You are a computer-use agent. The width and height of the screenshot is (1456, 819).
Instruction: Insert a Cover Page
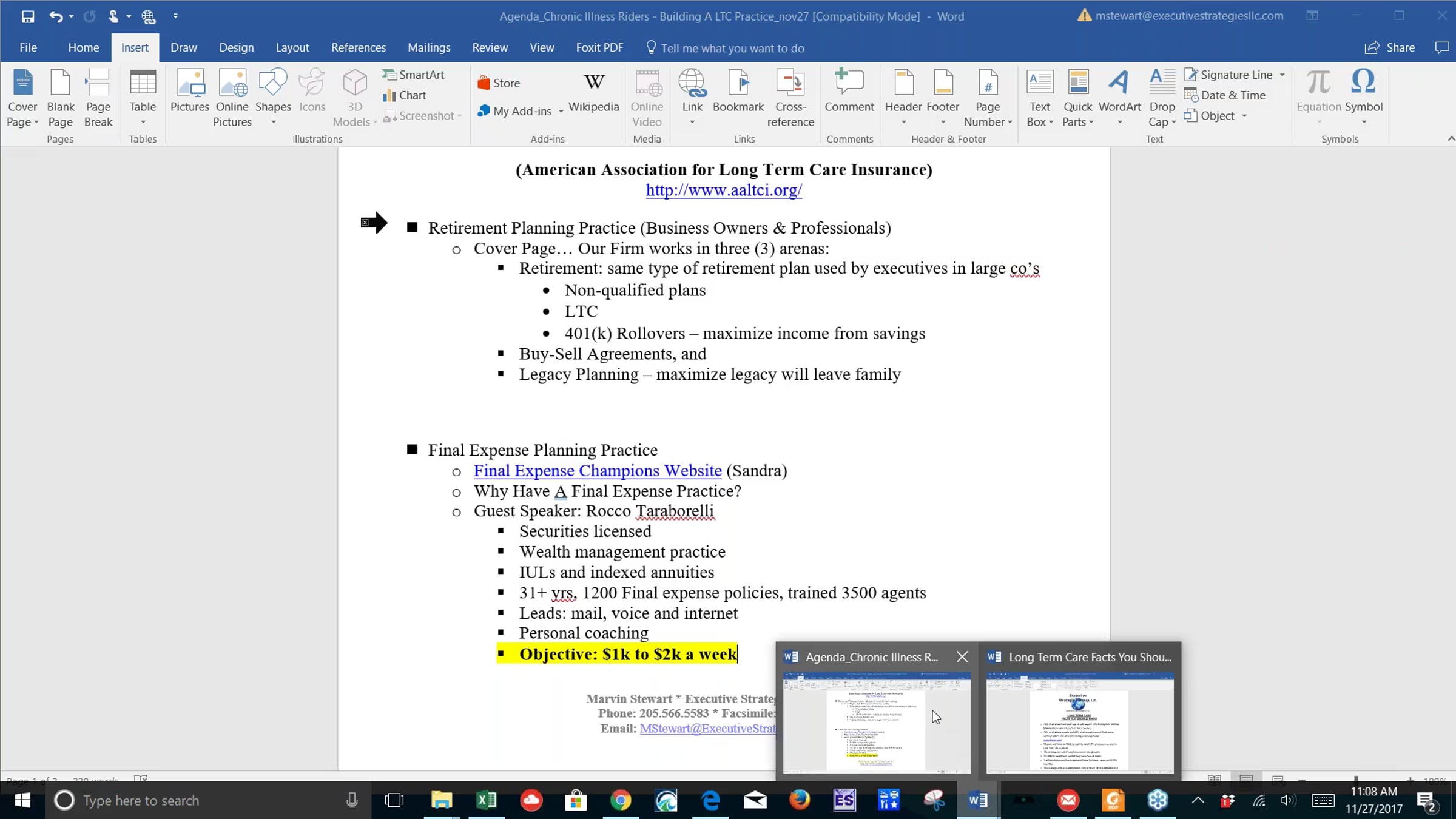coord(22,98)
